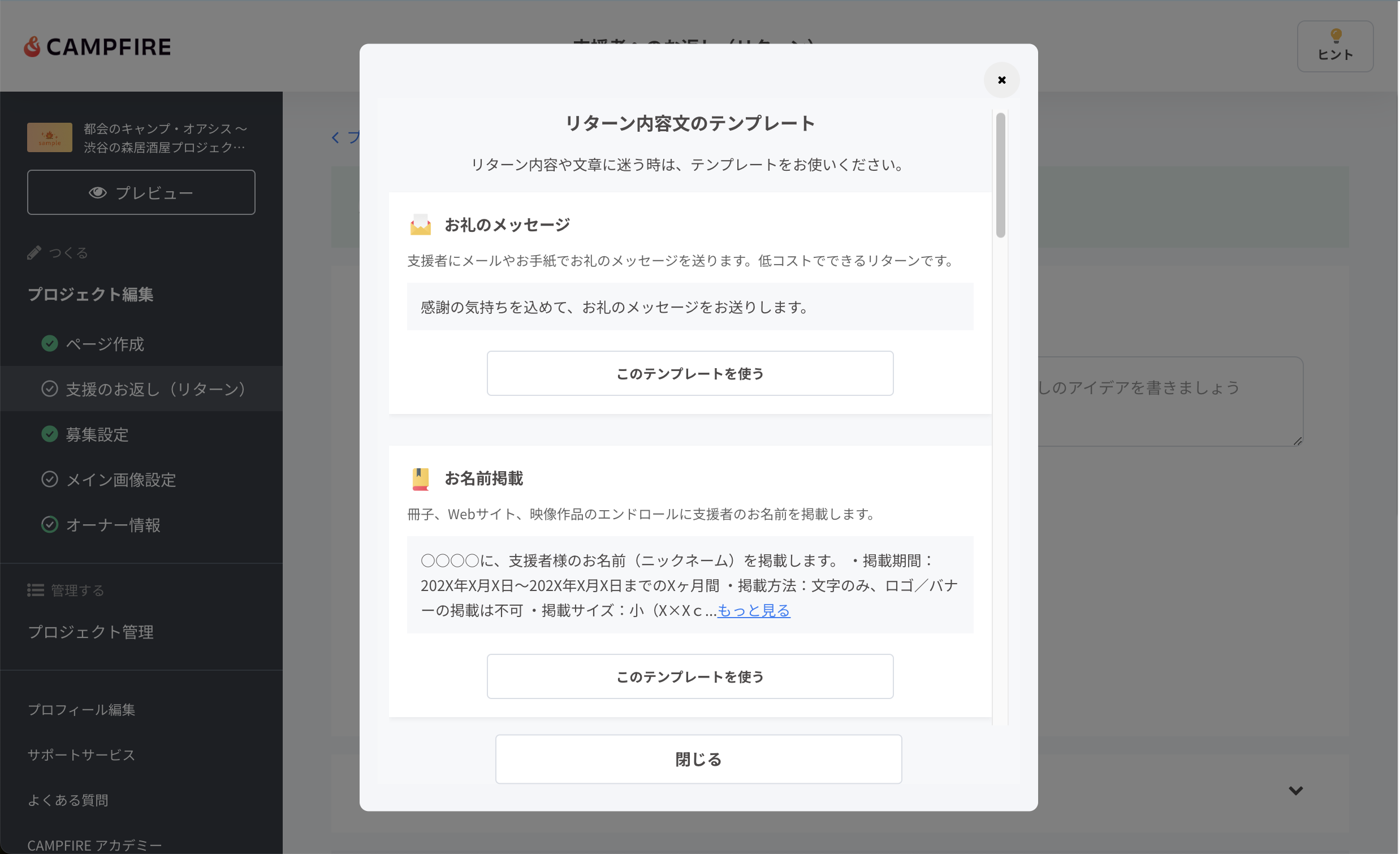The image size is (1400, 854).
Task: Click the pencil icon next to つくる
Action: 34,252
